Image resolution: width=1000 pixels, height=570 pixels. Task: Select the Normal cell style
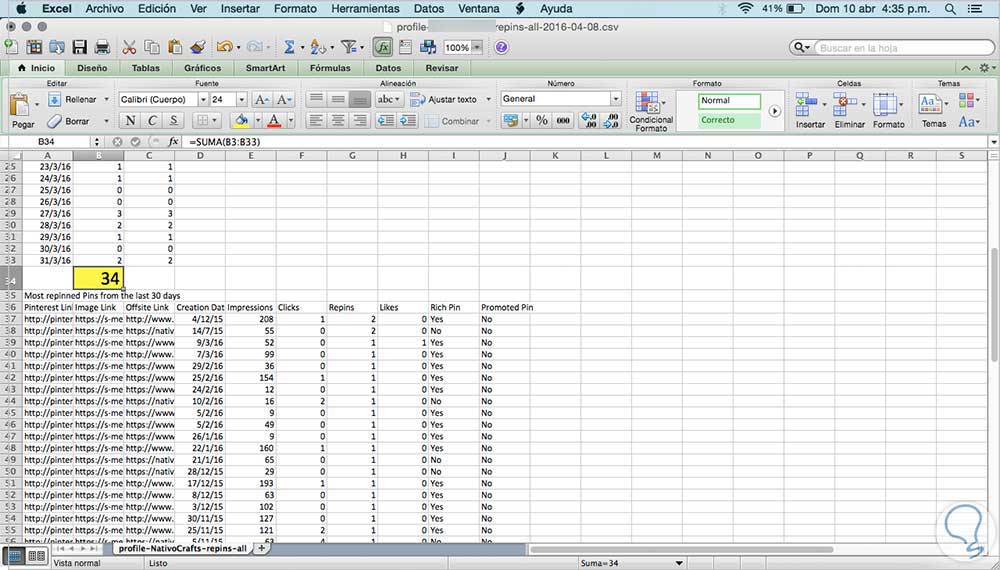[x=730, y=101]
